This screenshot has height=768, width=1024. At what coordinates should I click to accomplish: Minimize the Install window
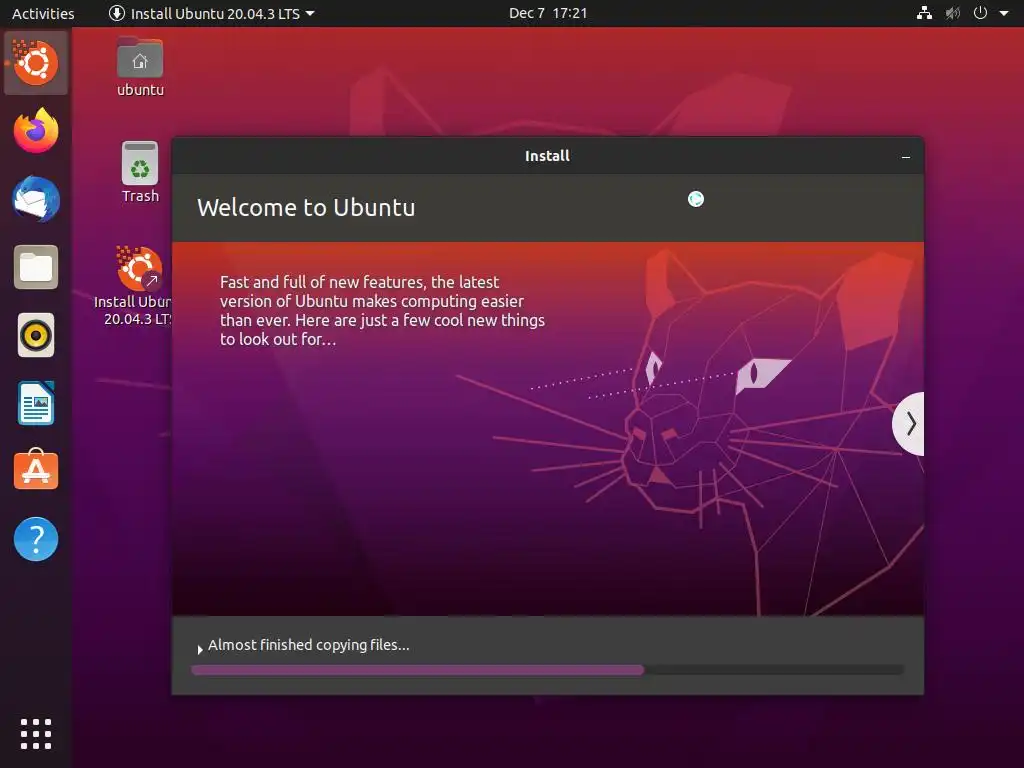coord(906,157)
